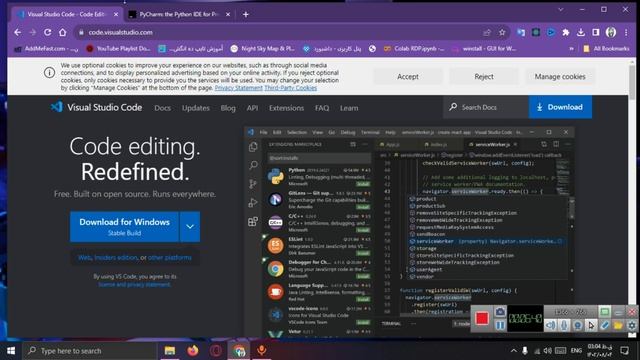The image size is (640, 360).
Task: Open the Chrome three-dot menu
Action: 626,32
